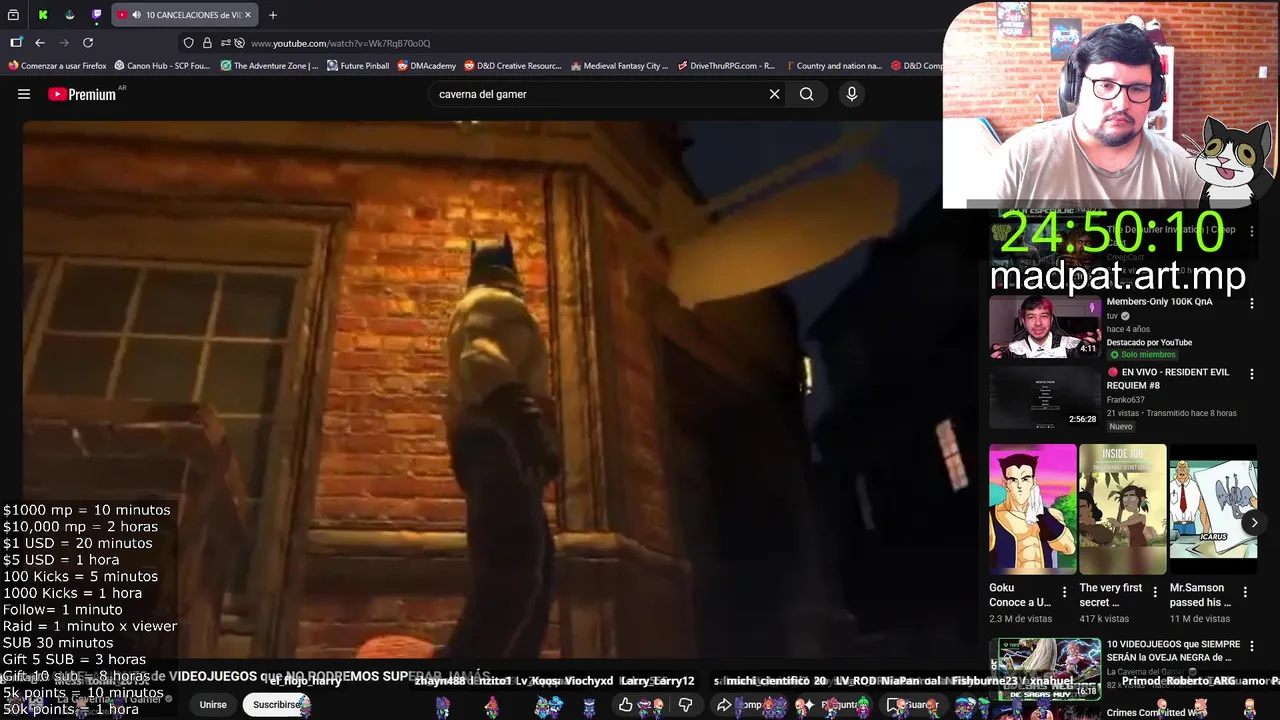This screenshot has height=720, width=1280.
Task: Reload the page with refresh icon
Action: 88,43
